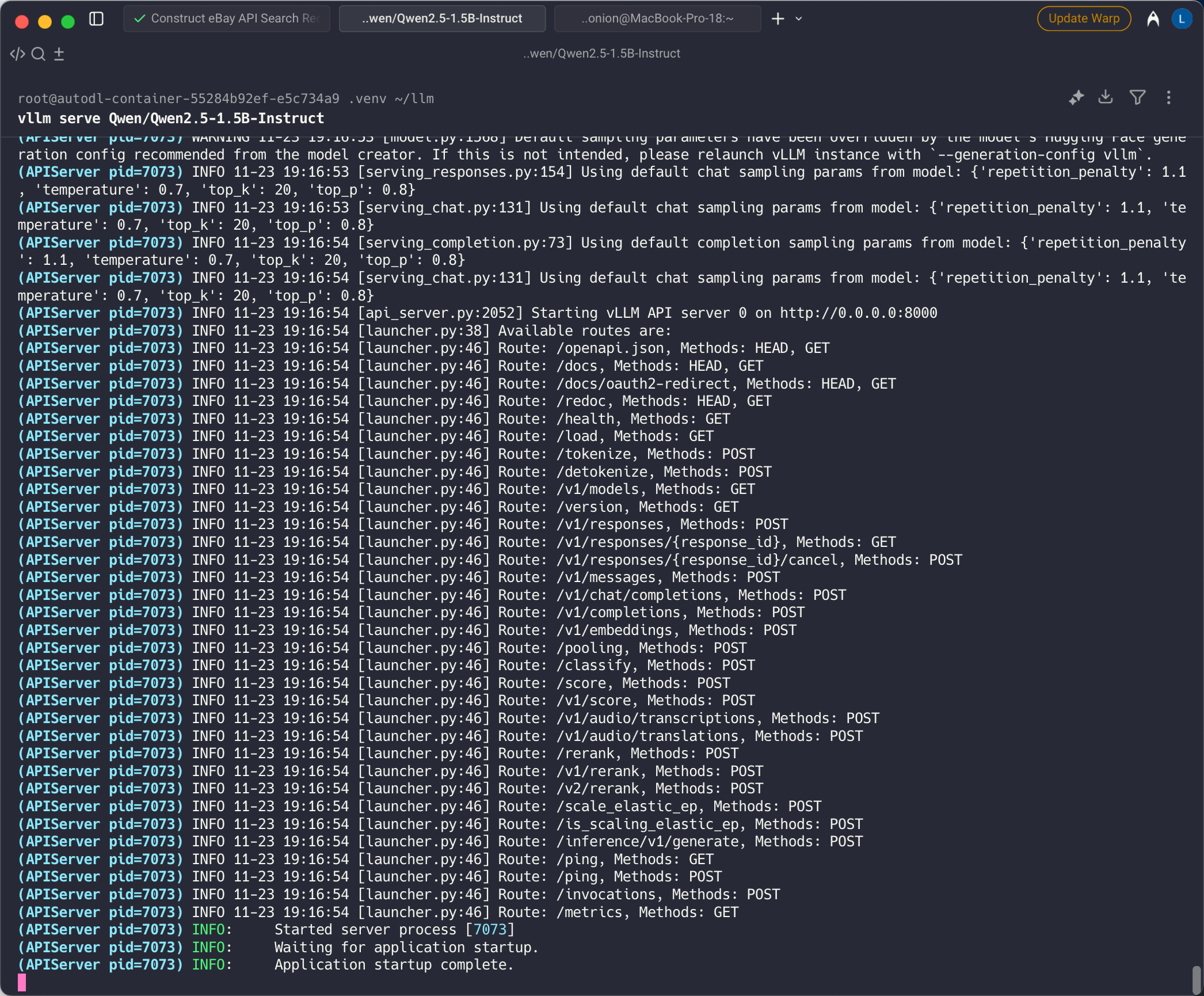
Task: Click the download block output icon
Action: tap(1105, 97)
